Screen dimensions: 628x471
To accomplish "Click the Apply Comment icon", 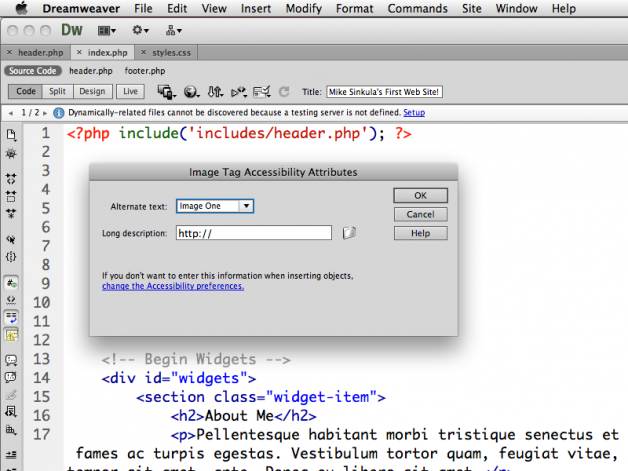I will (x=11, y=360).
